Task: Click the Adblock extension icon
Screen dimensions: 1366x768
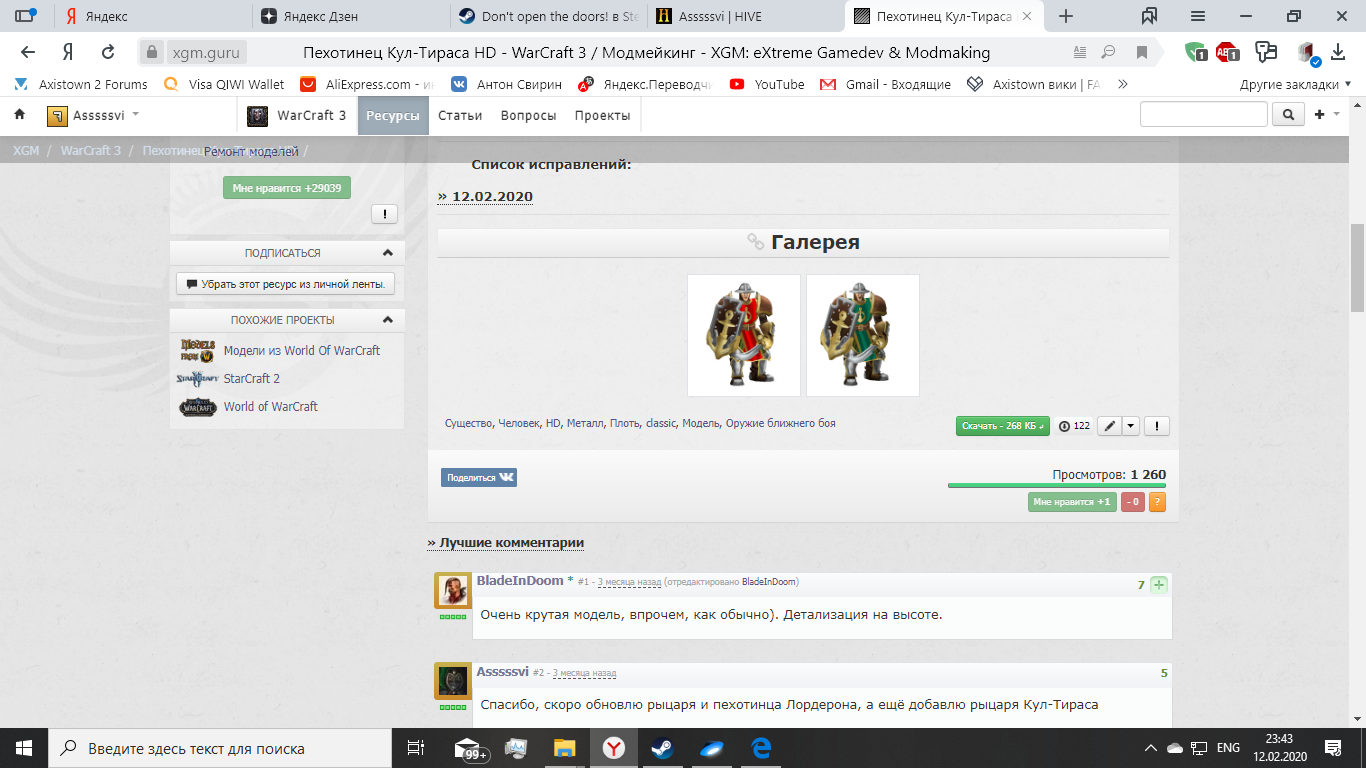Action: click(1227, 52)
